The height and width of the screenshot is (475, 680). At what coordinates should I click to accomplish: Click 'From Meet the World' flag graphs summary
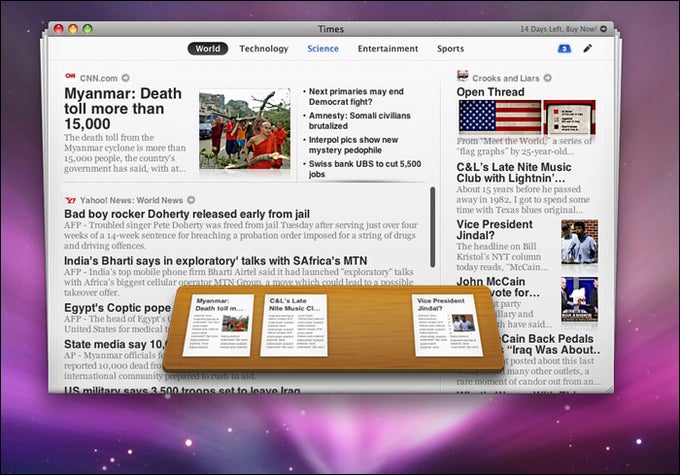(x=524, y=146)
